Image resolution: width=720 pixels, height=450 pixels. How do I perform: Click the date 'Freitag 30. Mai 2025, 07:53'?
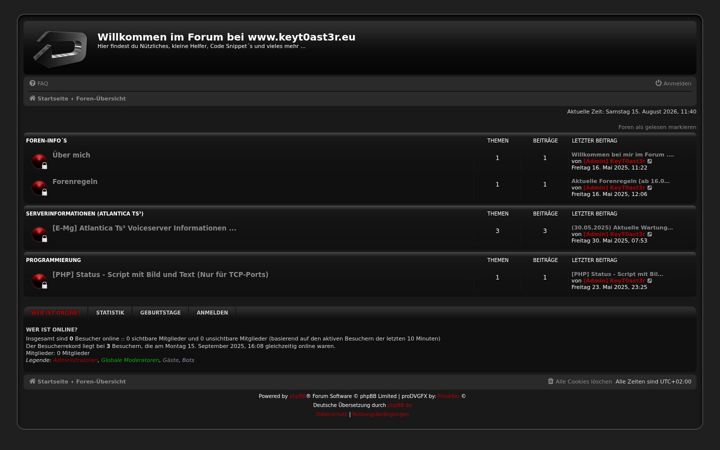(x=609, y=241)
